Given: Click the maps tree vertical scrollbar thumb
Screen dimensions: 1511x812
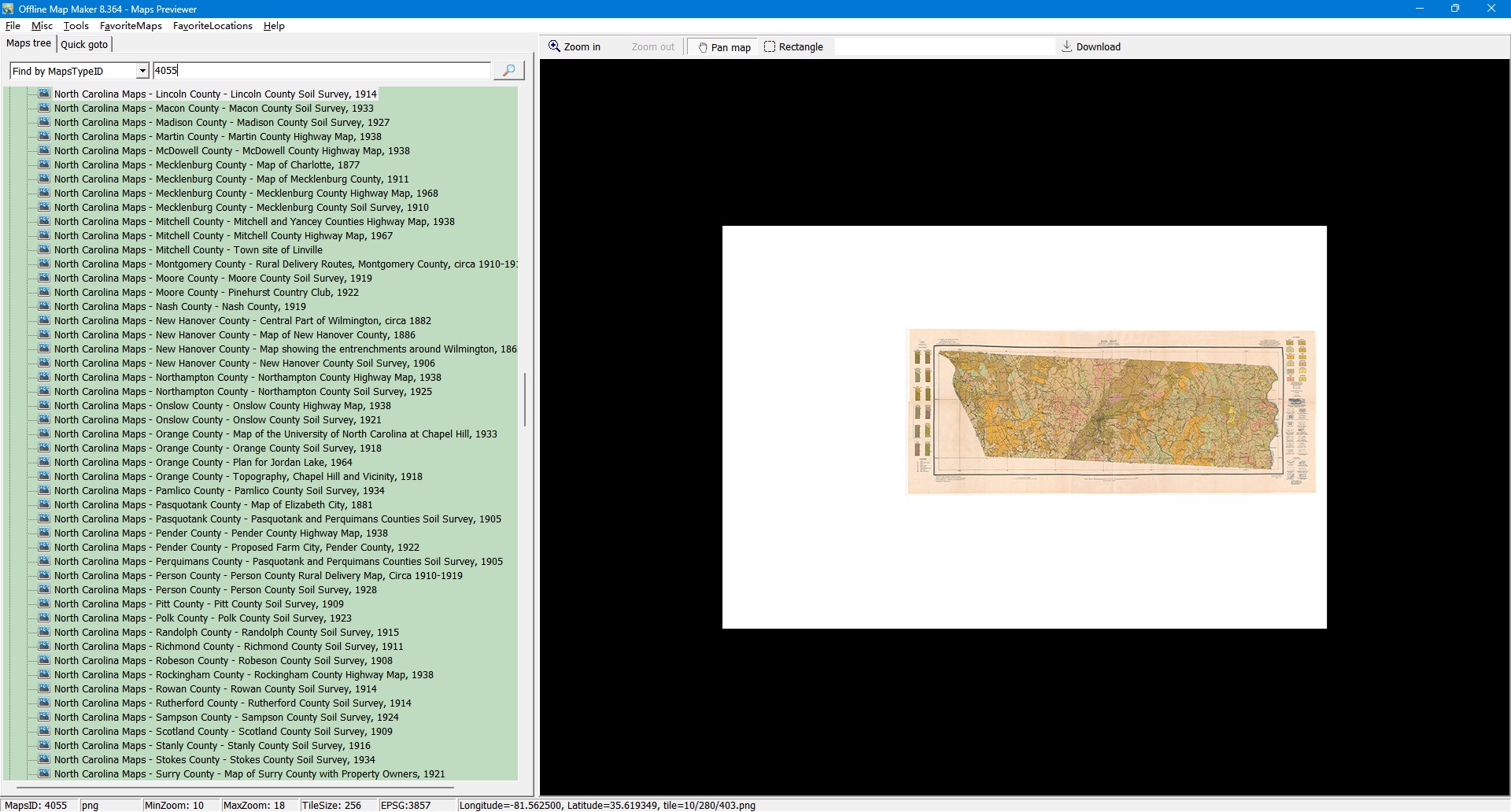Looking at the screenshot, I should pyautogui.click(x=525, y=399).
